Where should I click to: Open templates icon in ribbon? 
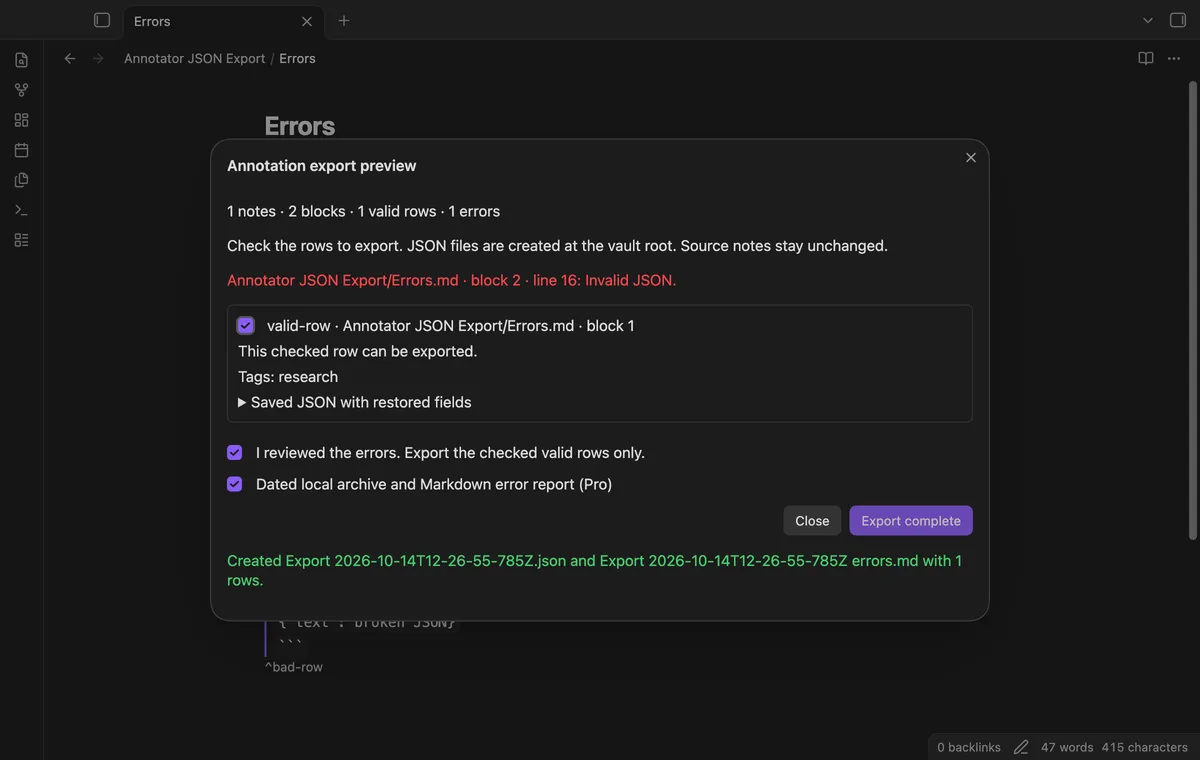(21, 180)
